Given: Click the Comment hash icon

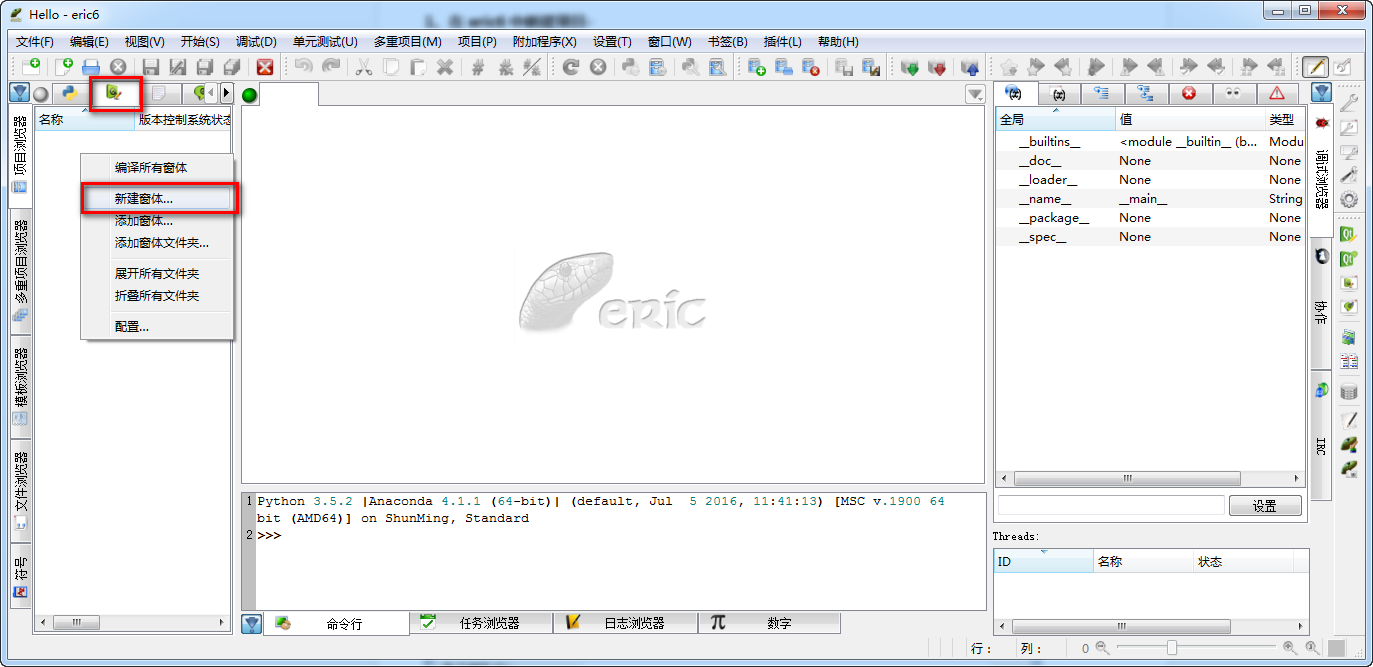Looking at the screenshot, I should (479, 67).
